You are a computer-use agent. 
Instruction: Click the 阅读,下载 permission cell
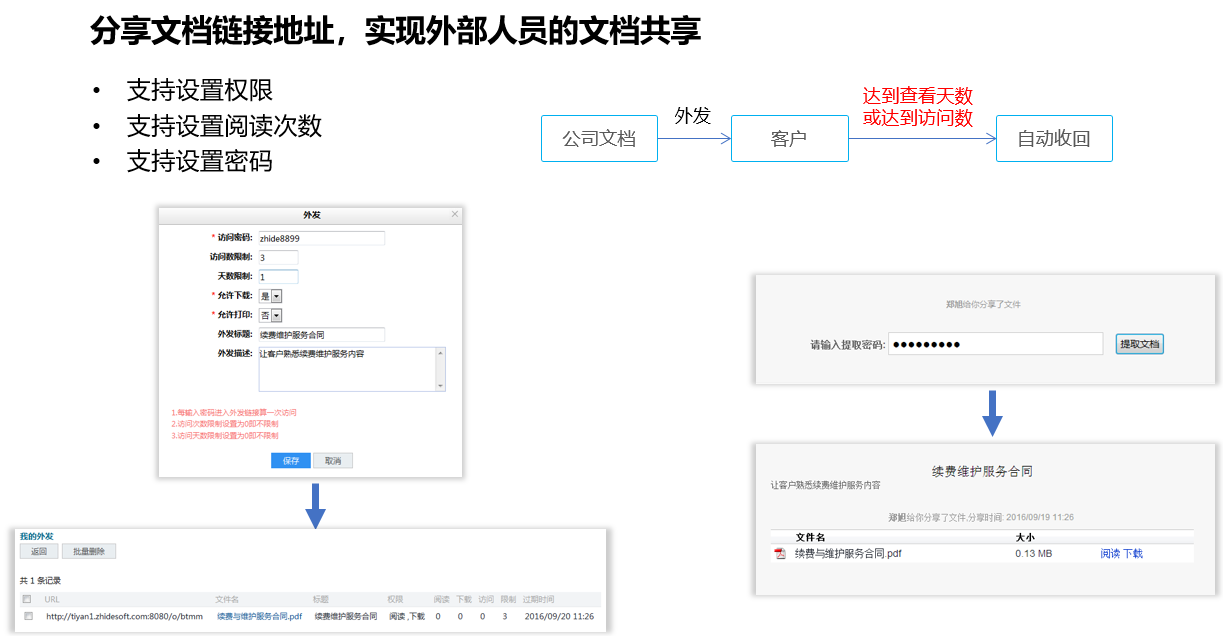[x=407, y=616]
